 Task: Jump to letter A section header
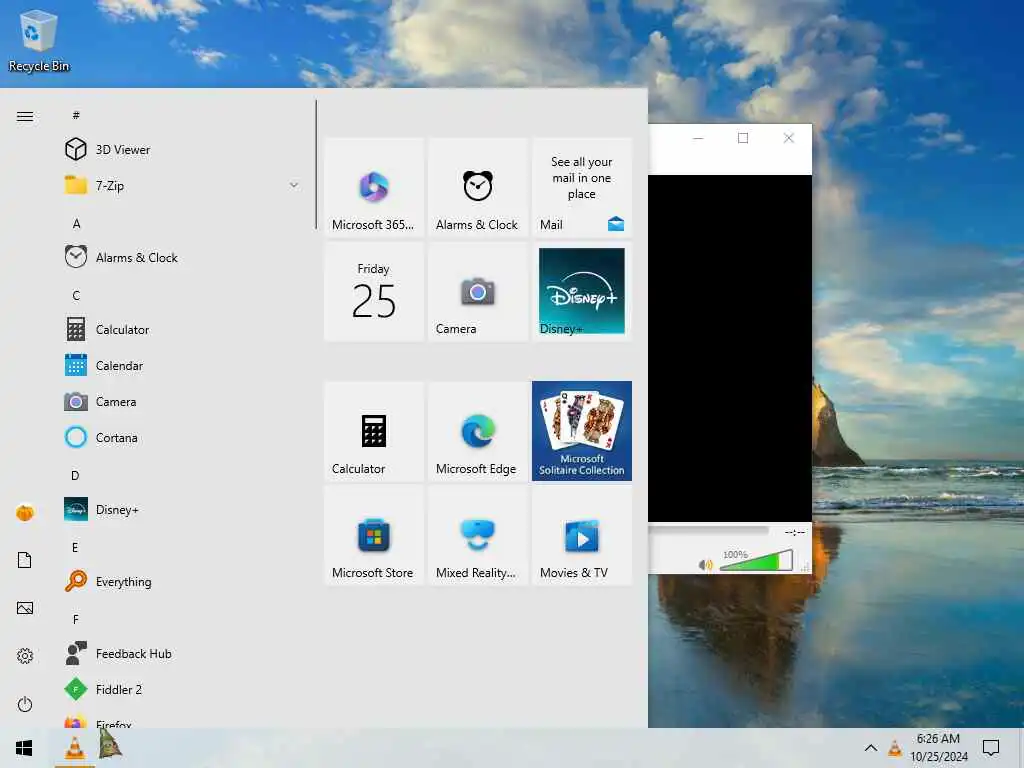76,224
